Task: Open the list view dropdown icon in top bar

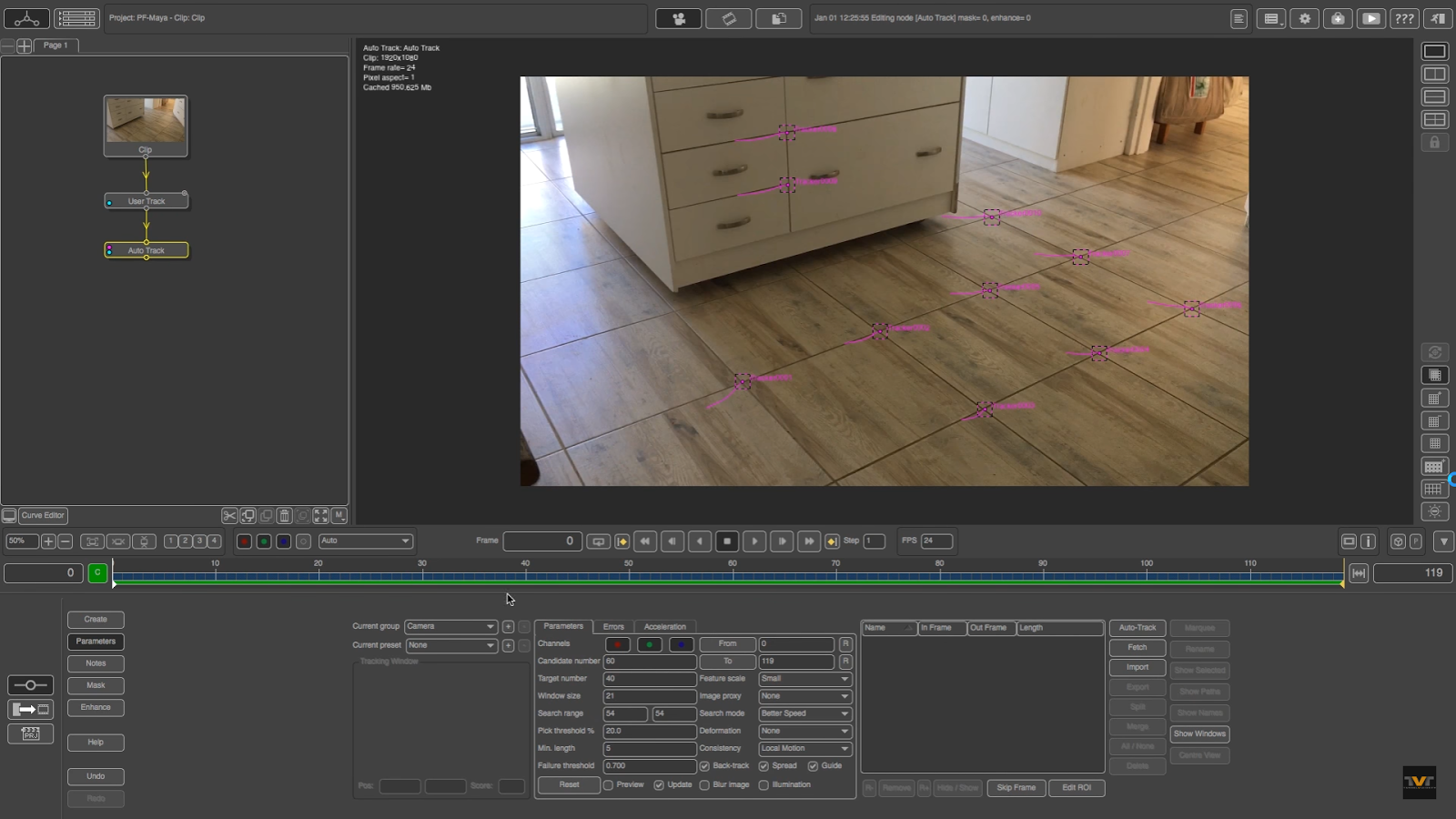Action: click(x=1271, y=18)
